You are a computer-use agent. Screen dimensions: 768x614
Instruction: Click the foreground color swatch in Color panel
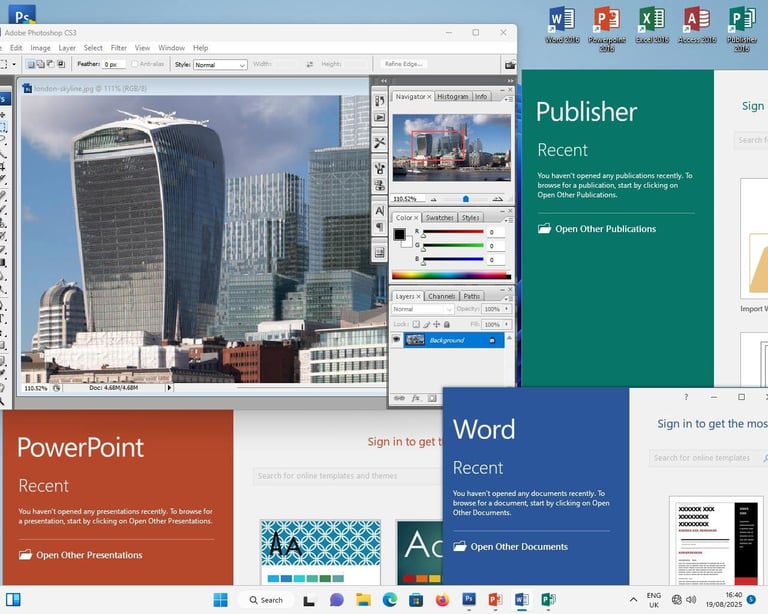tap(399, 234)
